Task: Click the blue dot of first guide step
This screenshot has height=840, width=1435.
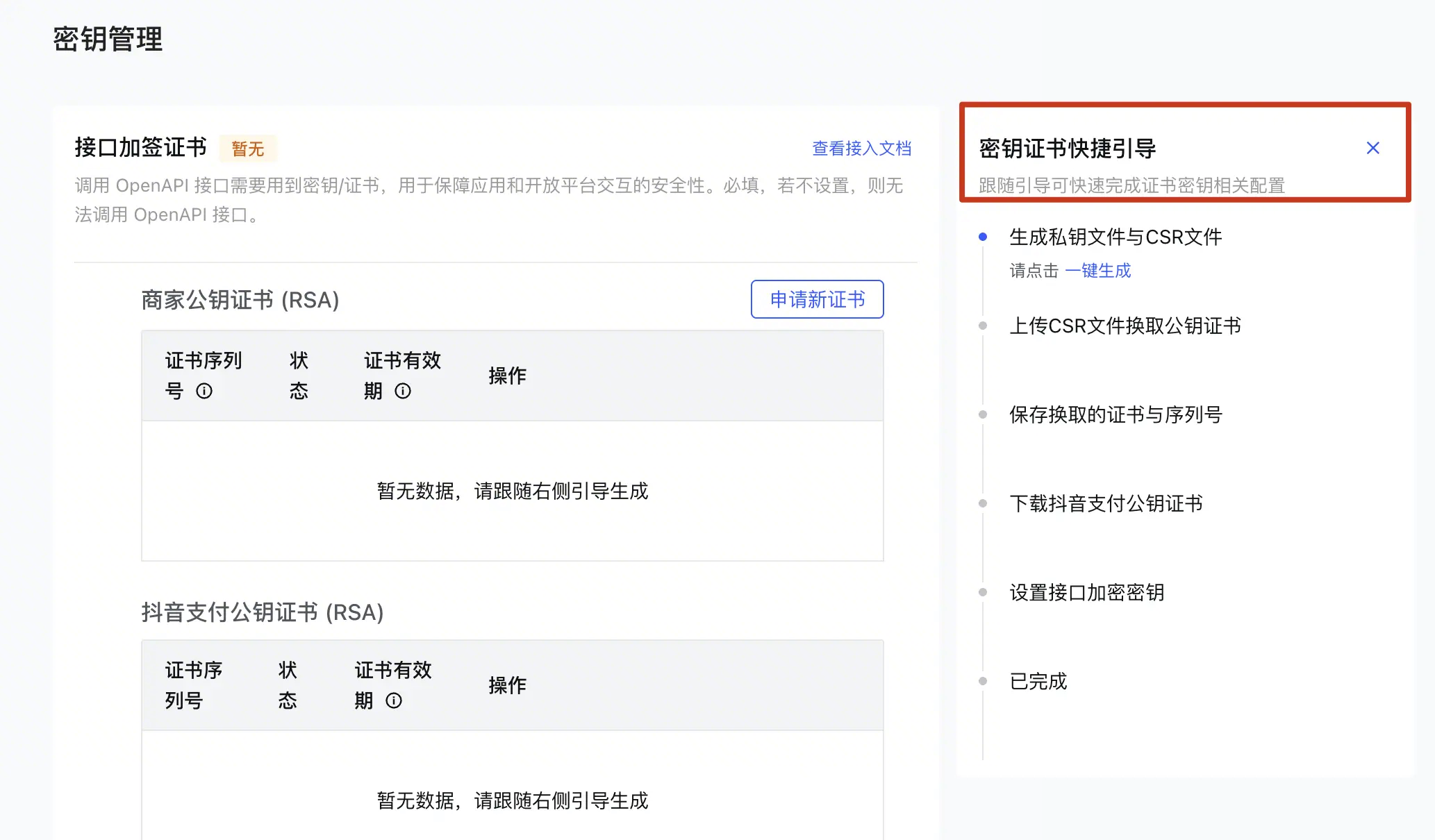Action: coord(983,237)
